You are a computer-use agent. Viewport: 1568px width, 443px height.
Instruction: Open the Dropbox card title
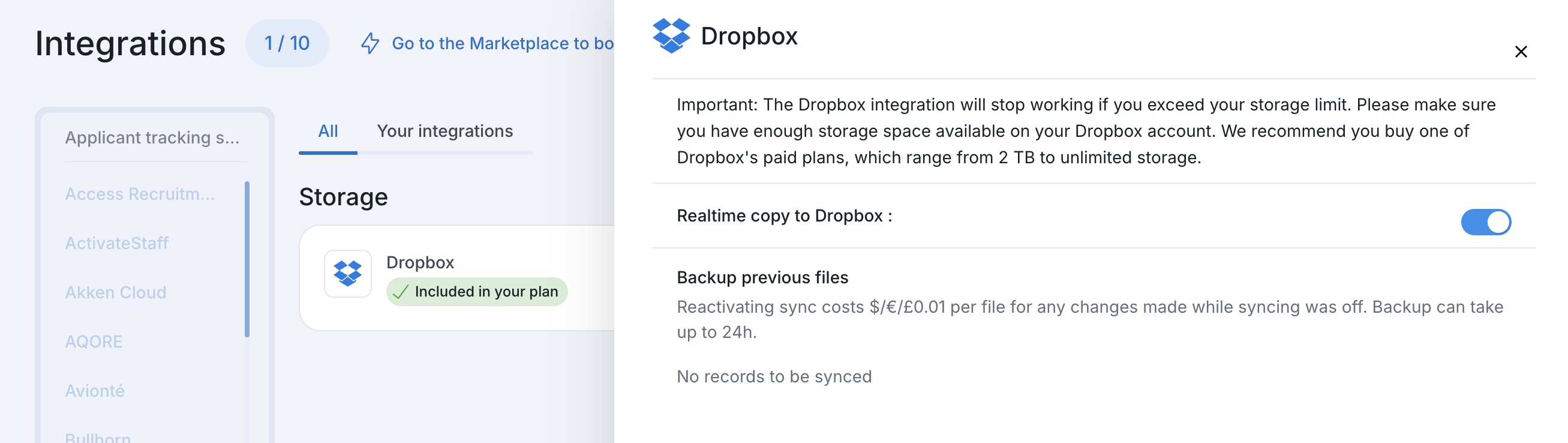click(420, 263)
